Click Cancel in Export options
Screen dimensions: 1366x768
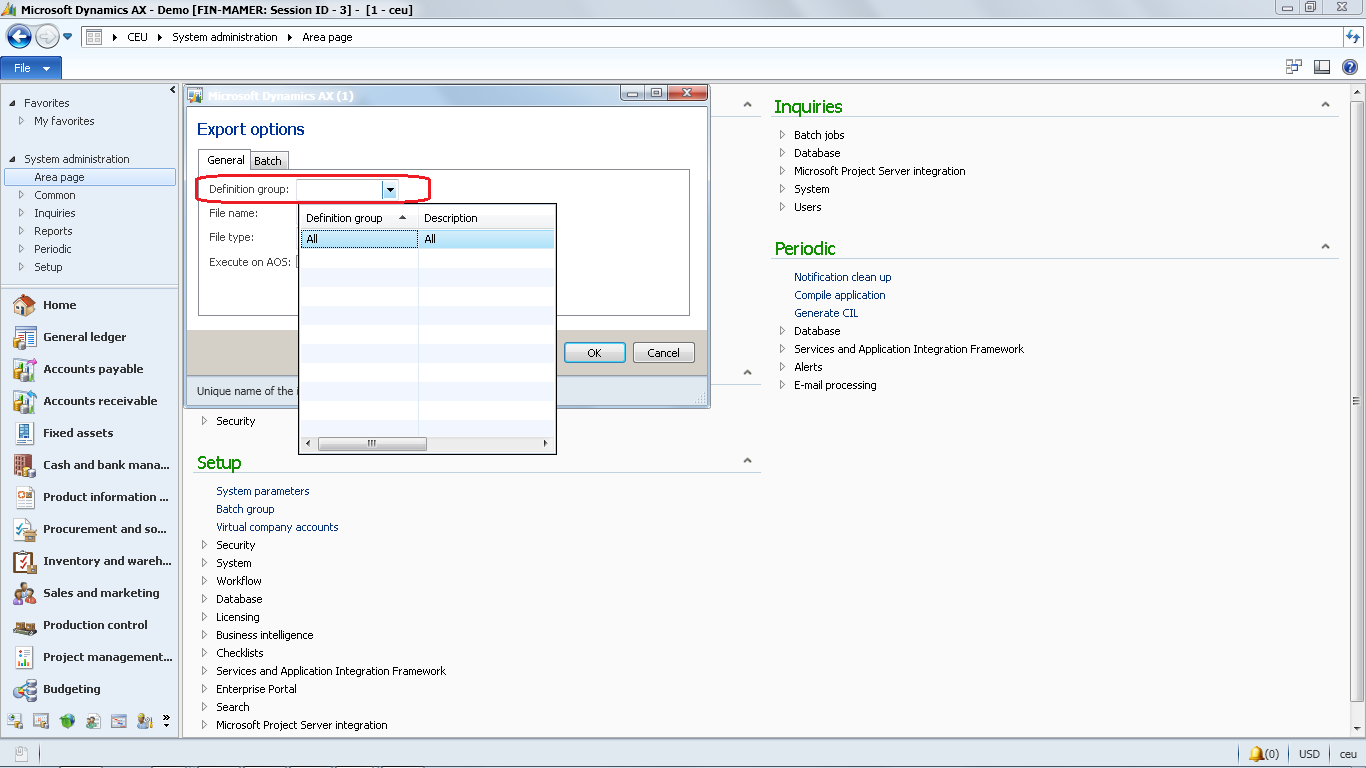664,353
